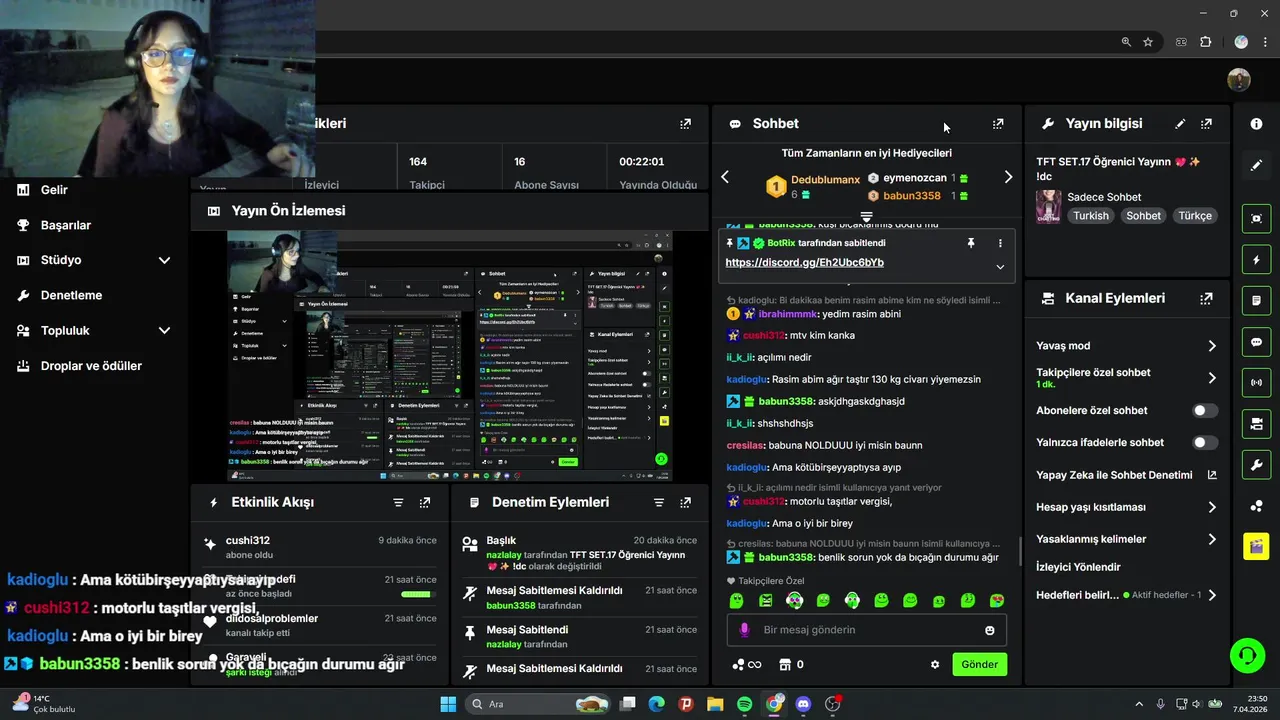
Task: Open Yapay Zeka ile Sohbet Denetimi link
Action: coord(1126,475)
